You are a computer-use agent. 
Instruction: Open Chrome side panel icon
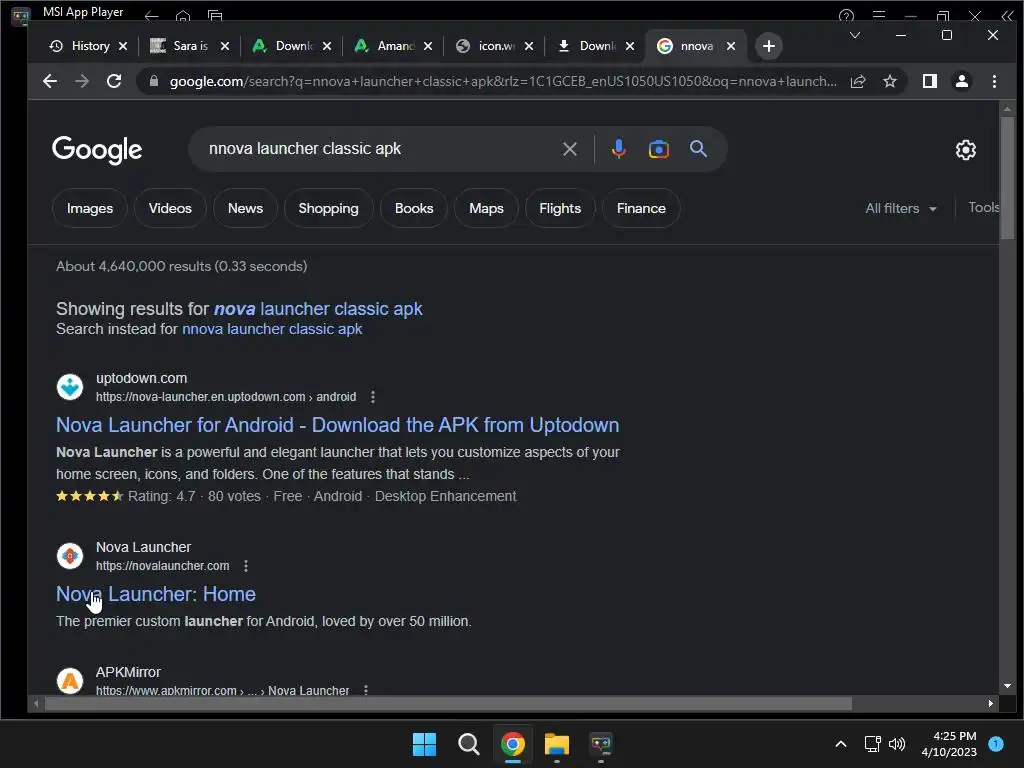point(929,81)
